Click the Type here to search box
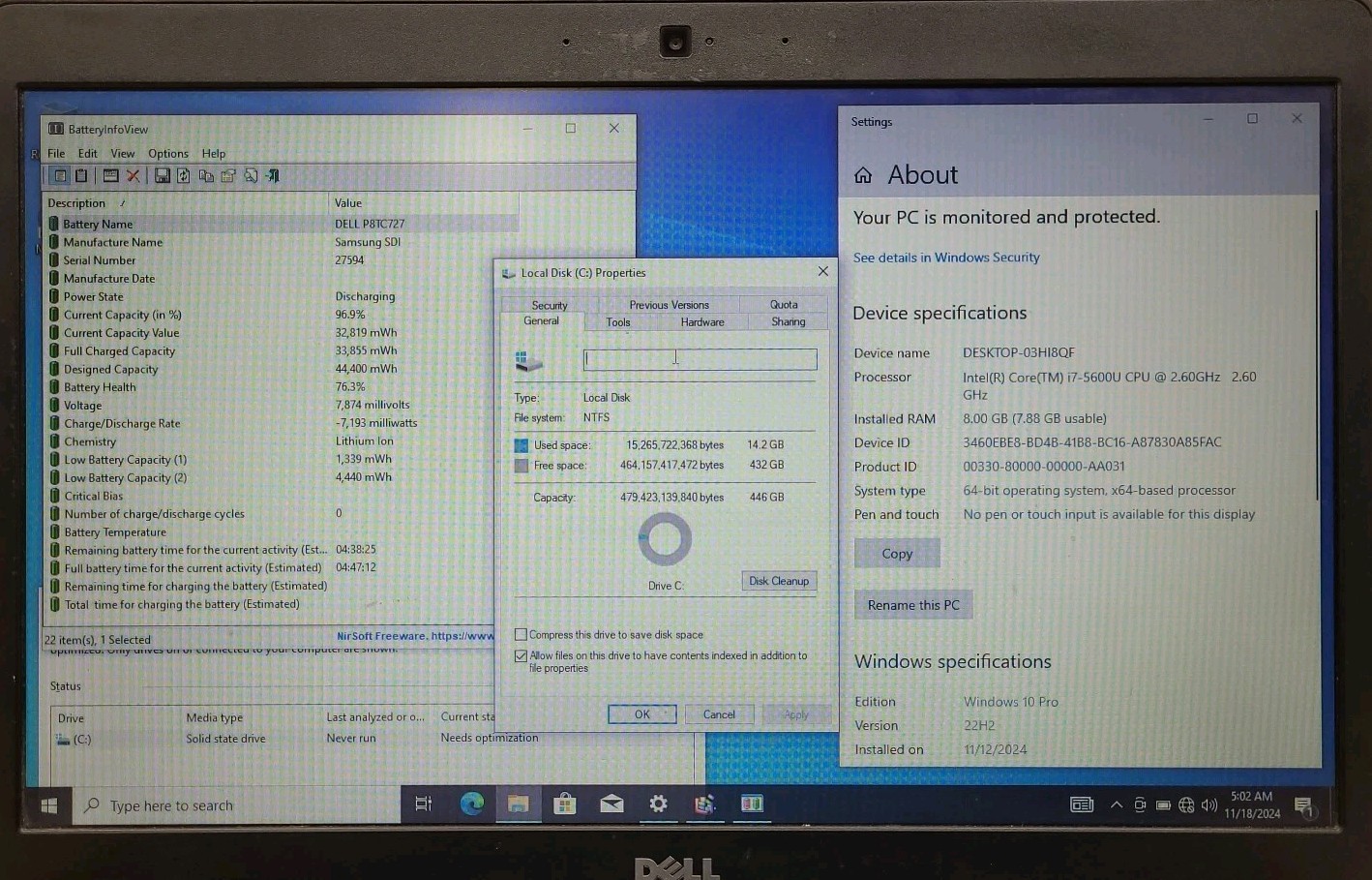Screen dimensions: 1372x880 pos(237,805)
